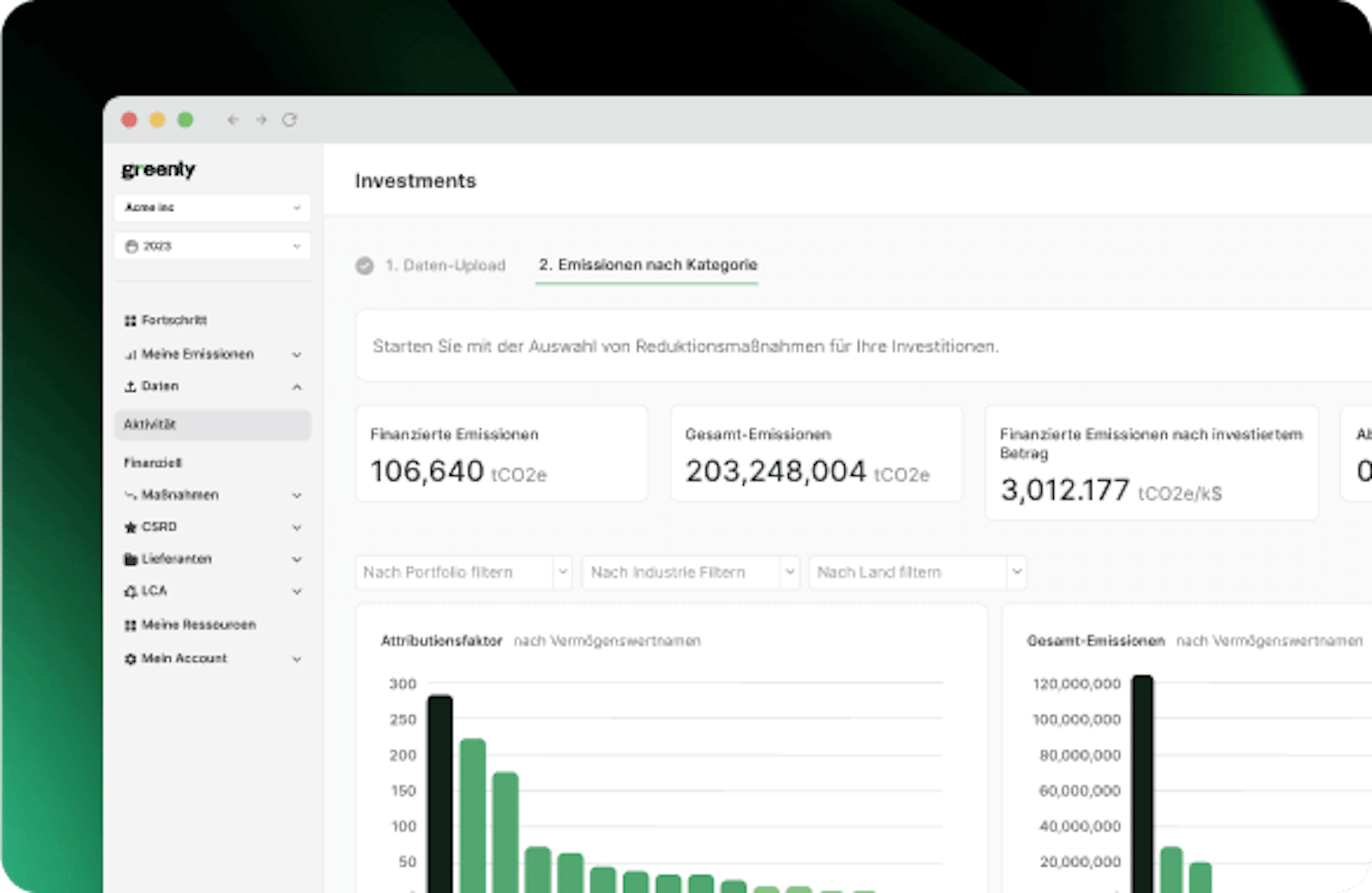
Task: Select the LCA leaf icon
Action: [131, 591]
